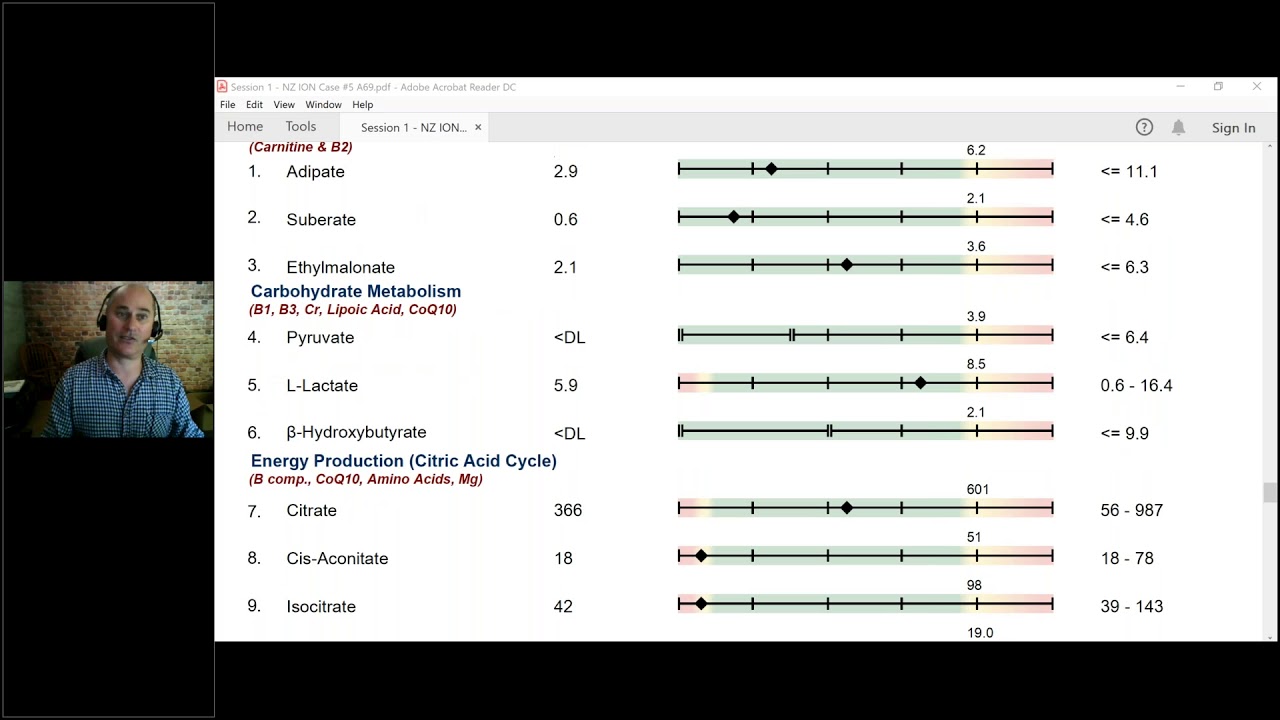This screenshot has height=720, width=1280.
Task: Open the Edit menu
Action: 255,105
